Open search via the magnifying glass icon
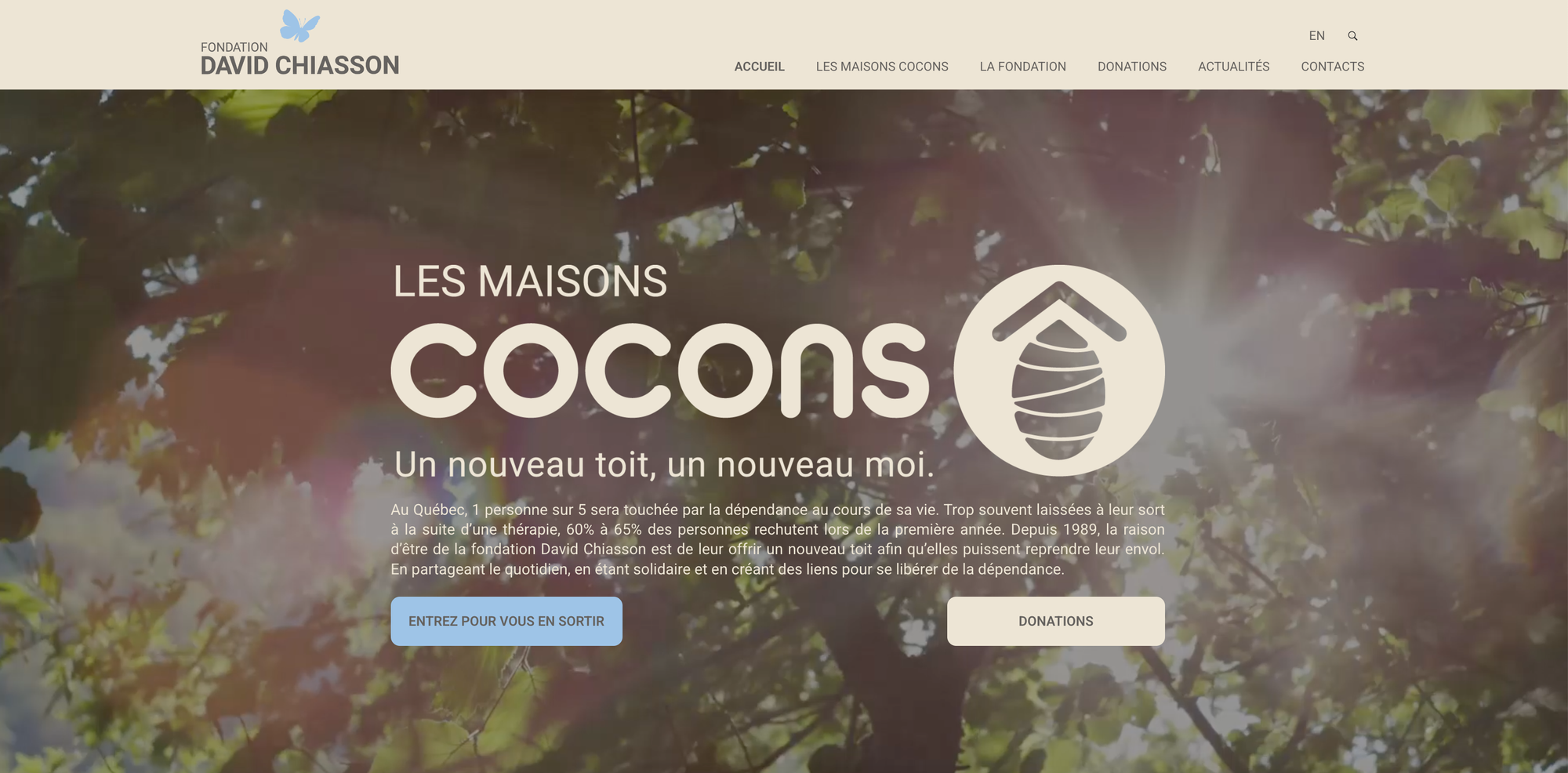This screenshot has height=773, width=1568. click(1352, 36)
